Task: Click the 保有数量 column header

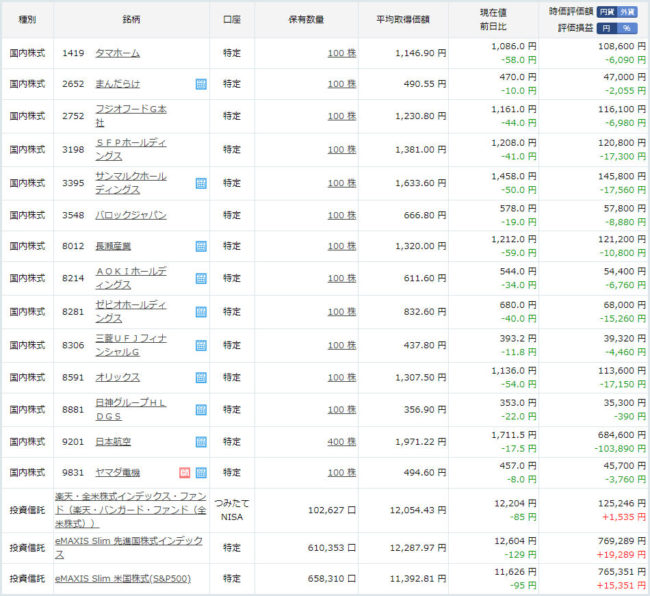Action: click(306, 19)
